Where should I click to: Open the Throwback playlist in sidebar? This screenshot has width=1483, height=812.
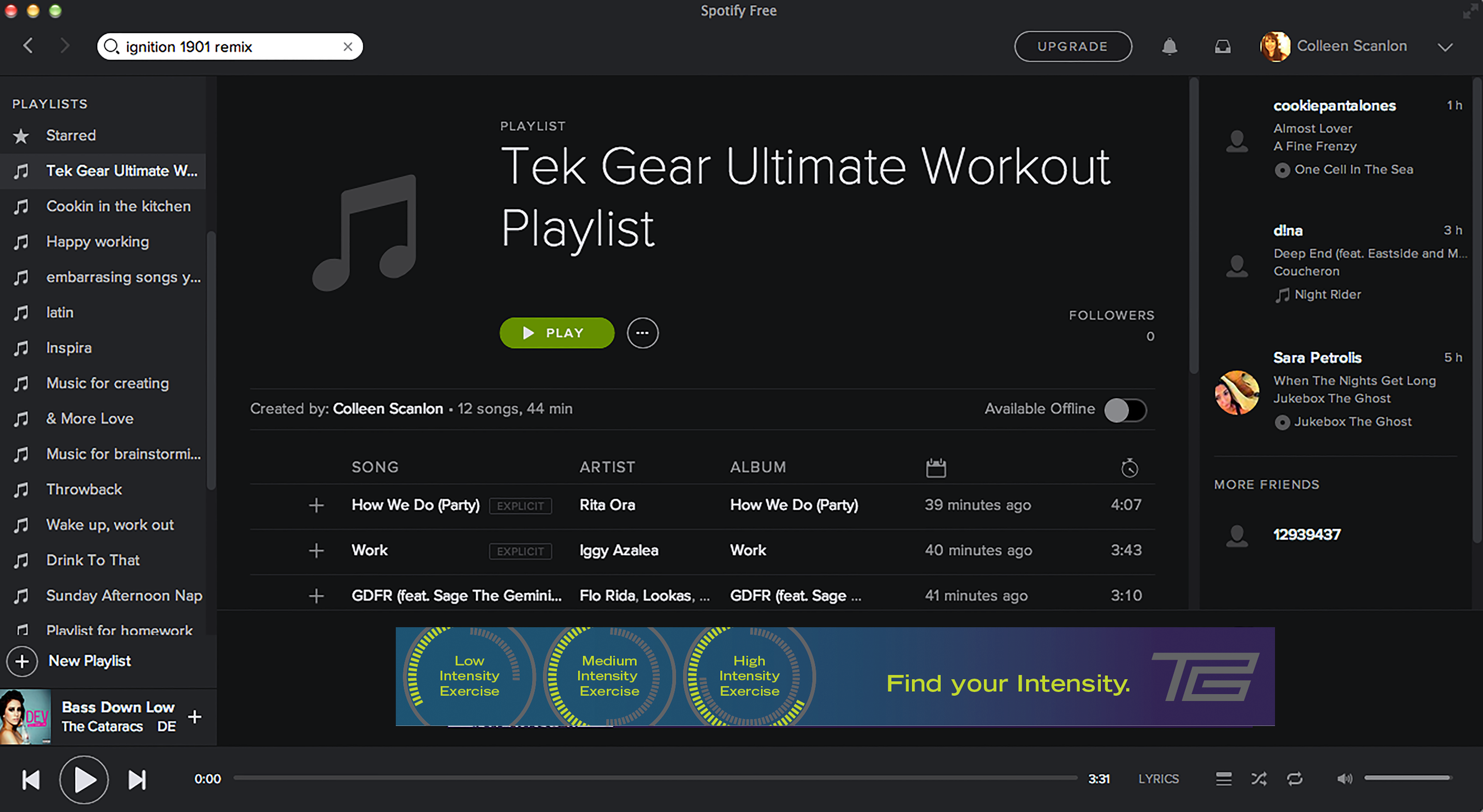pyautogui.click(x=84, y=489)
